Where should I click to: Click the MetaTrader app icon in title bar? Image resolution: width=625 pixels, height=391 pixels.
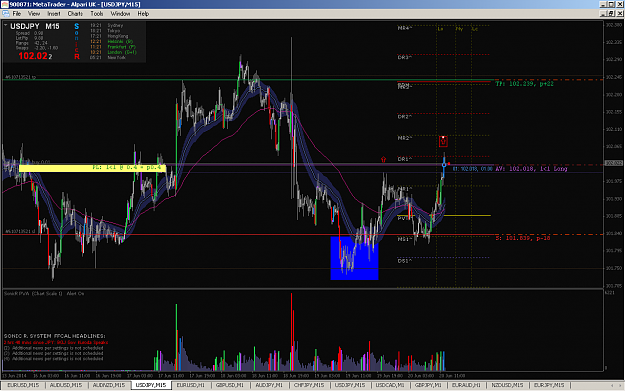click(5, 4)
